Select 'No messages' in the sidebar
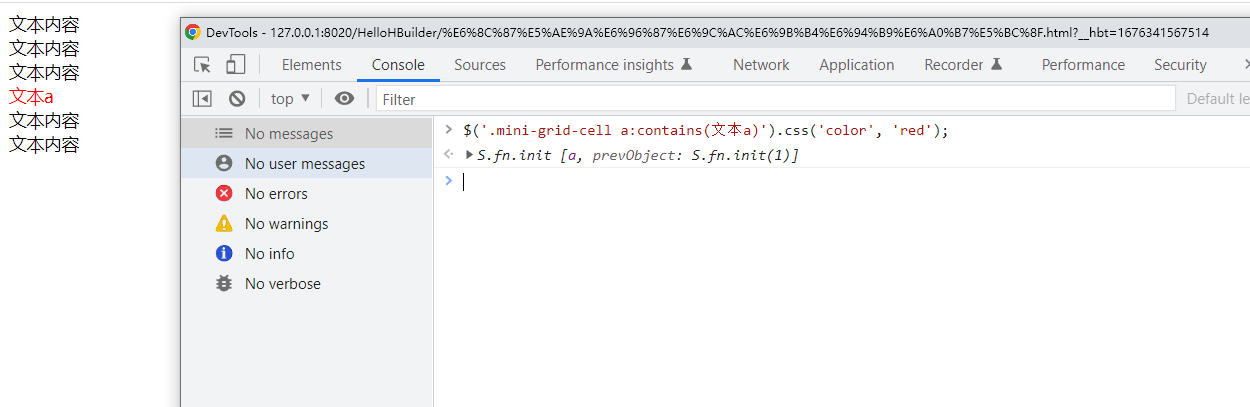Viewport: 1250px width, 407px height. (288, 134)
